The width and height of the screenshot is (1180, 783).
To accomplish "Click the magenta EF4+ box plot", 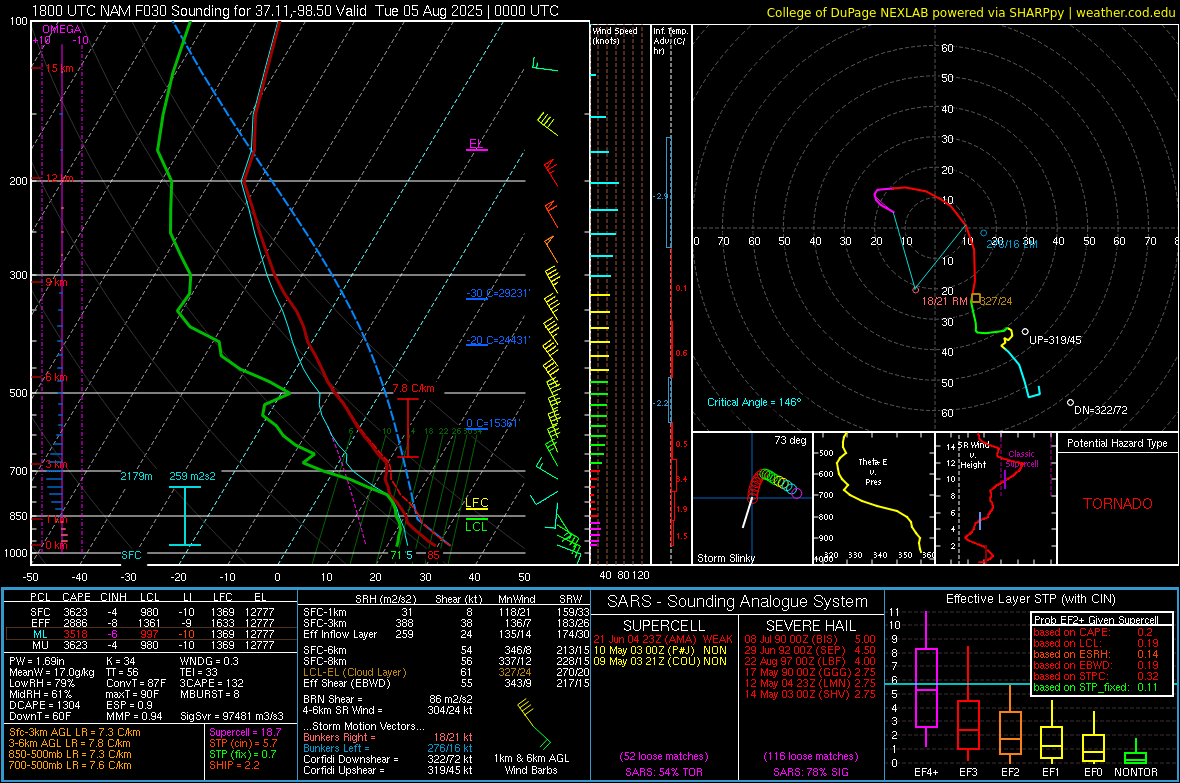I will pyautogui.click(x=926, y=681).
